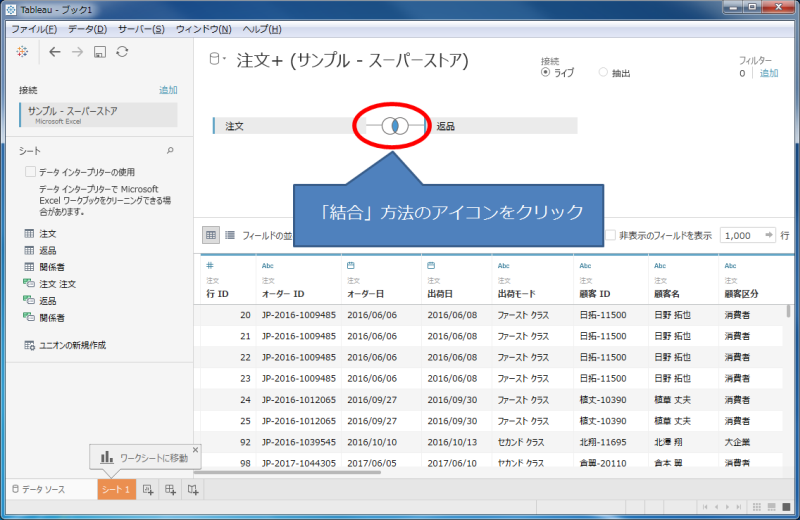Apply row count with the arrow button
Image resolution: width=800 pixels, height=520 pixels.
point(769,235)
